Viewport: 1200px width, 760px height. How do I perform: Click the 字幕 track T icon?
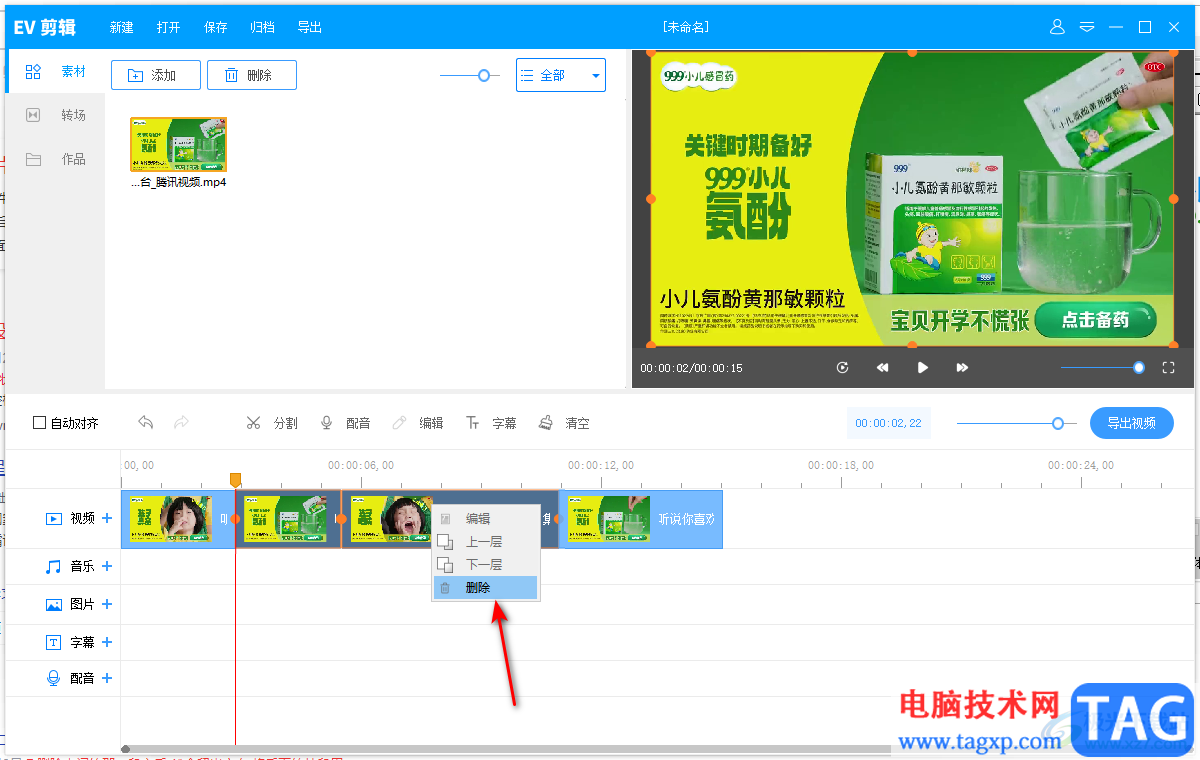[54, 642]
